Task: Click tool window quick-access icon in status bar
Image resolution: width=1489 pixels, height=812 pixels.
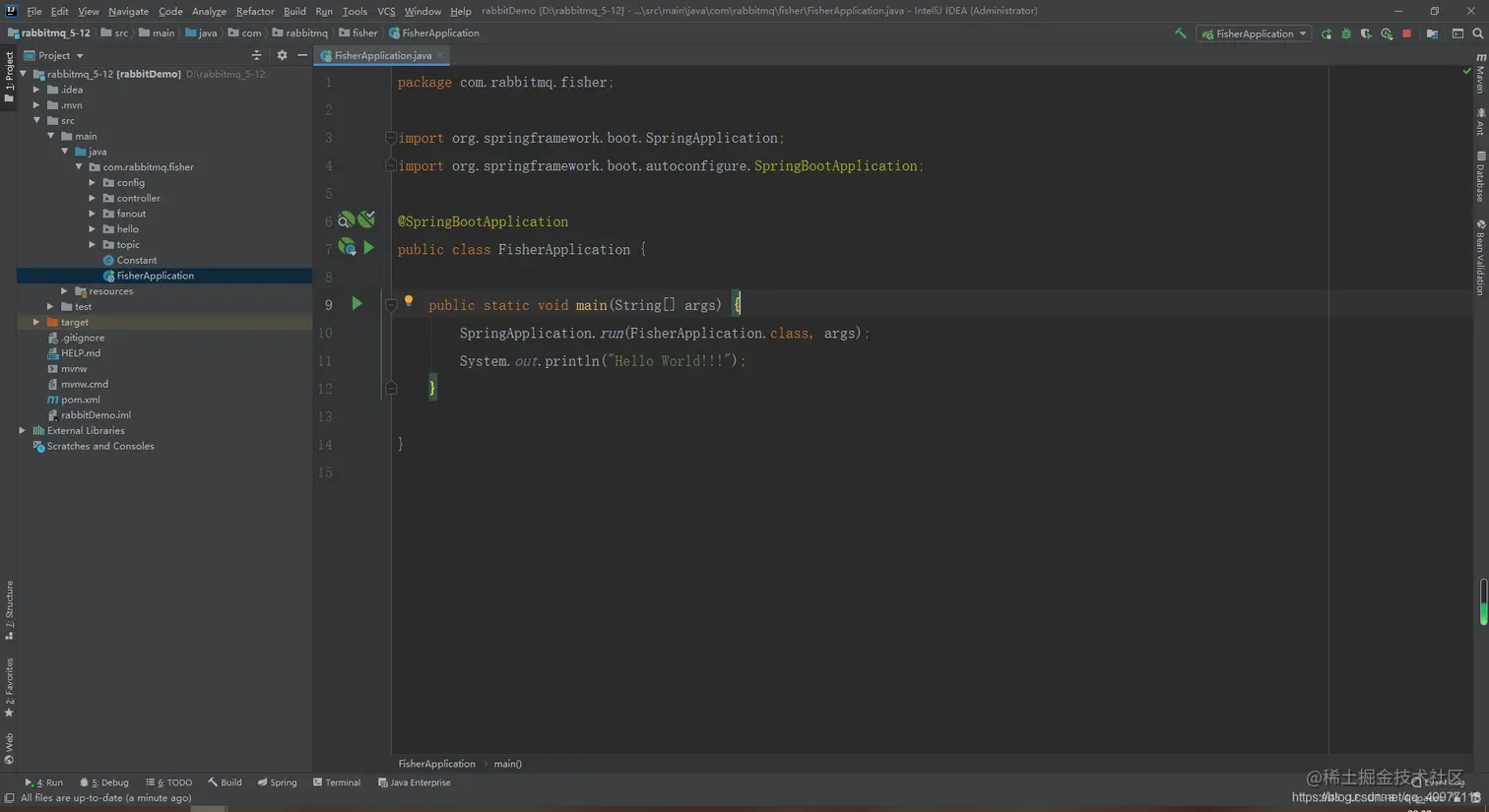Action: point(9,798)
